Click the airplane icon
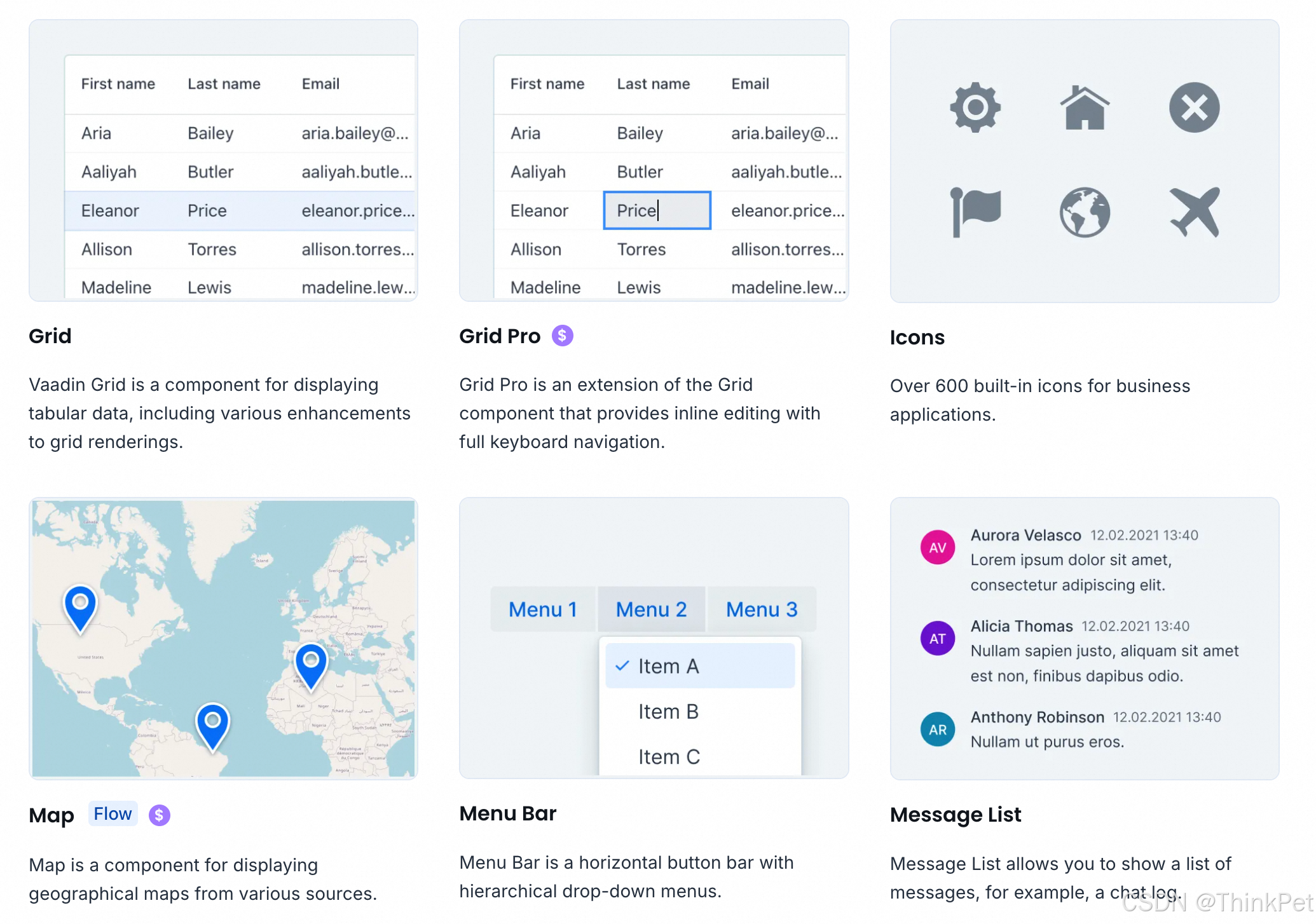 click(x=1195, y=212)
